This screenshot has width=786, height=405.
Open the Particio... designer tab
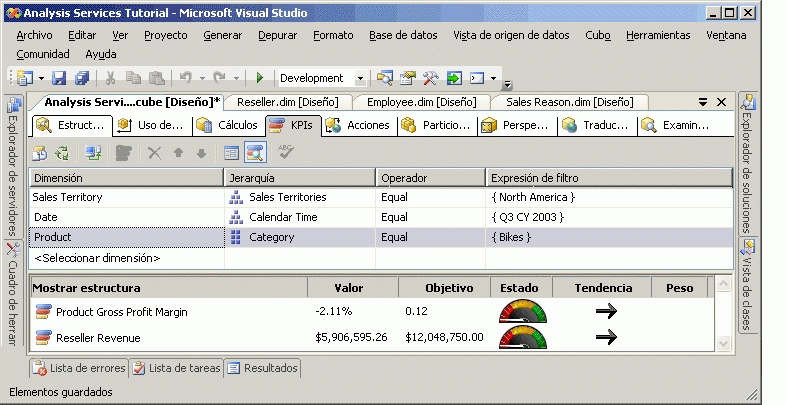click(x=437, y=125)
